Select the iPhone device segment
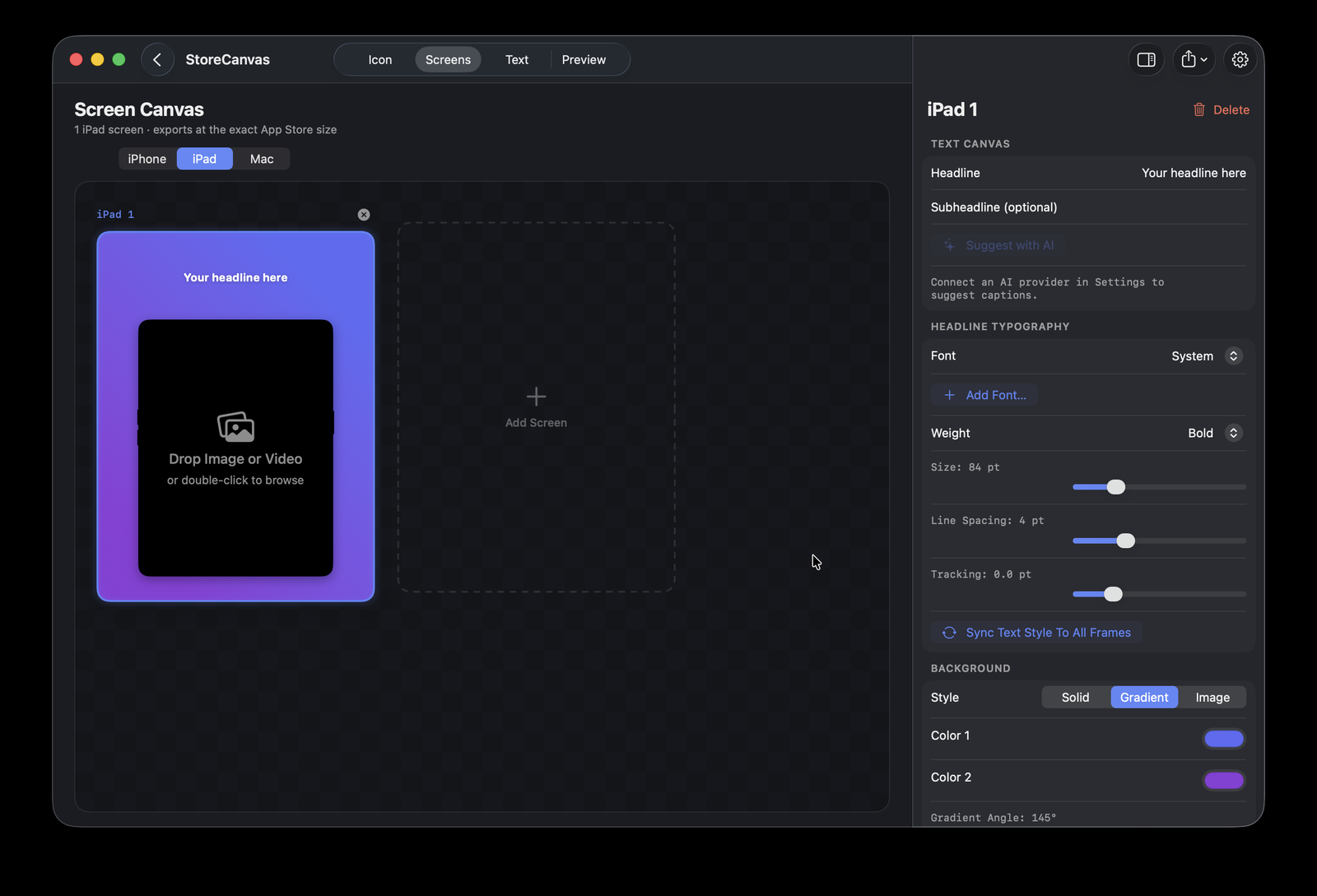This screenshot has height=896, width=1317. [147, 159]
